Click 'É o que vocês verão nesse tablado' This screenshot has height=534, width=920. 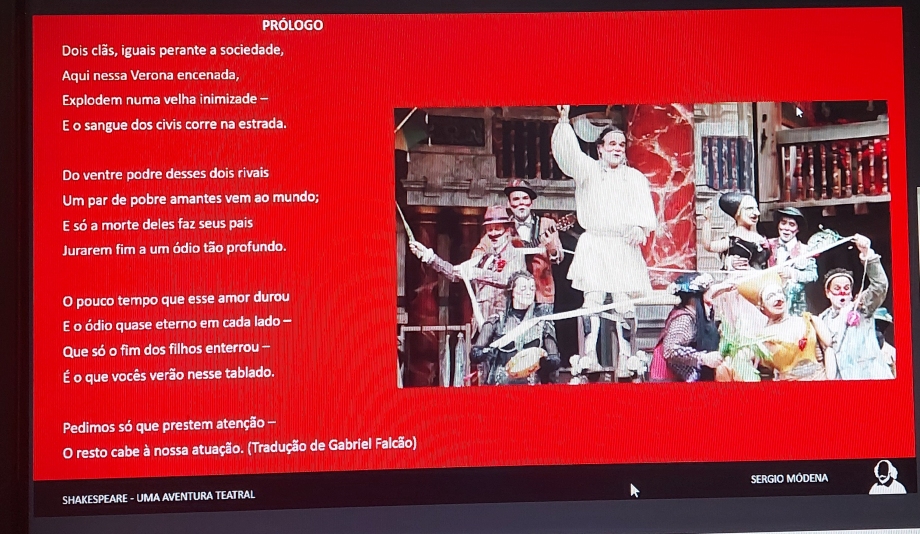(167, 372)
